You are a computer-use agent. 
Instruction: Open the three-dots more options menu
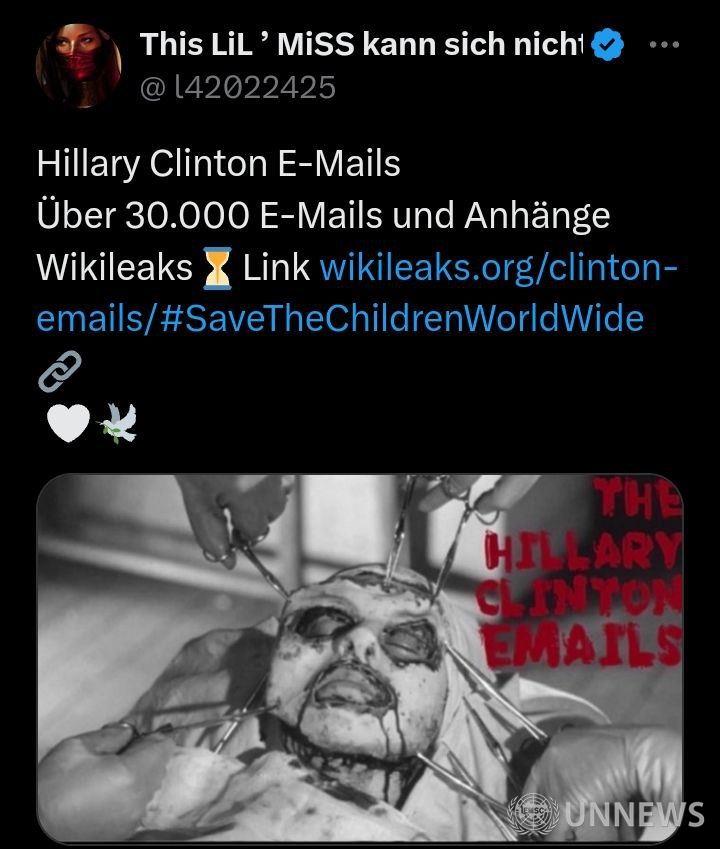coord(664,44)
